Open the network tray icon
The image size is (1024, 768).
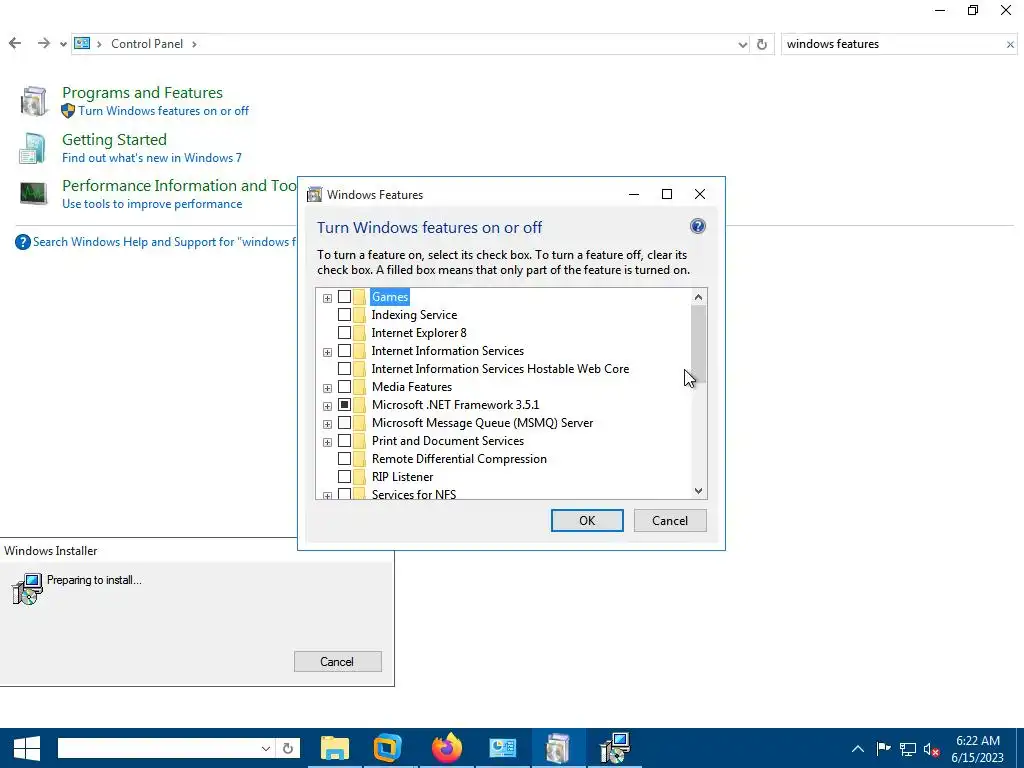click(x=908, y=749)
